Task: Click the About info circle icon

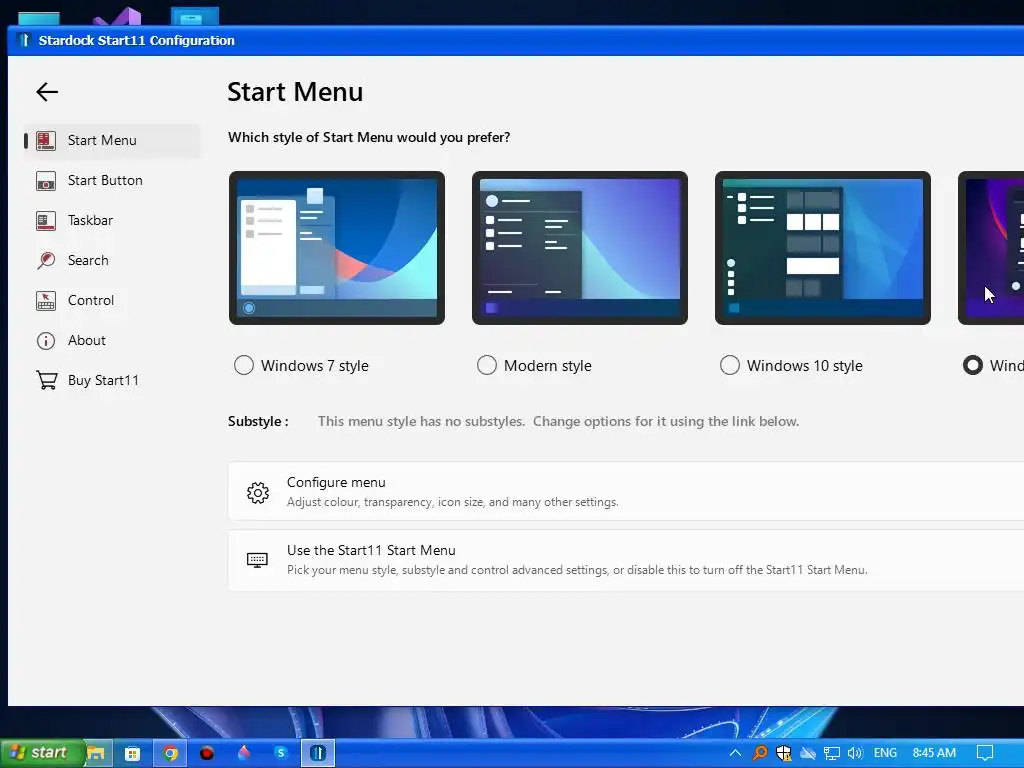Action: (x=46, y=341)
